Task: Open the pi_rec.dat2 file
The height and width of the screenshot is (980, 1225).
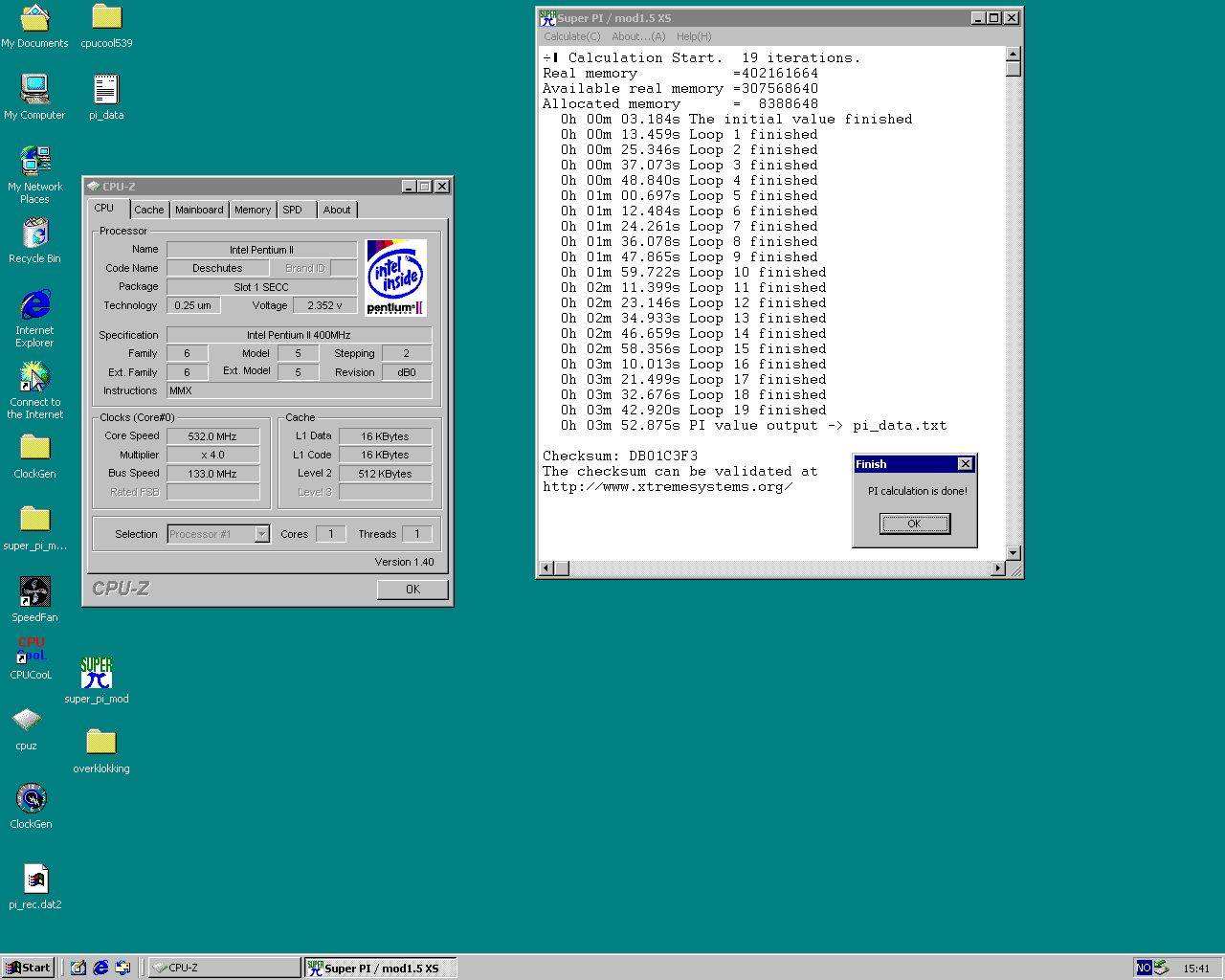Action: 35,886
